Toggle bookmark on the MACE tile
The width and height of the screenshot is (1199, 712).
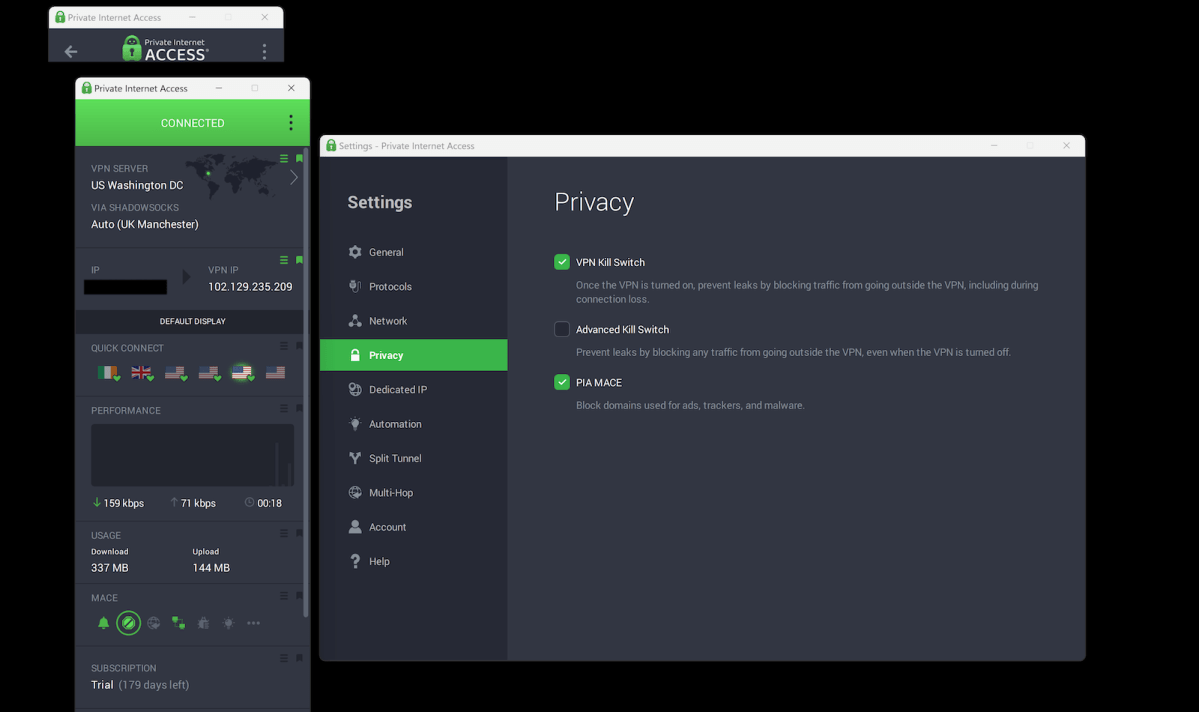(x=299, y=596)
